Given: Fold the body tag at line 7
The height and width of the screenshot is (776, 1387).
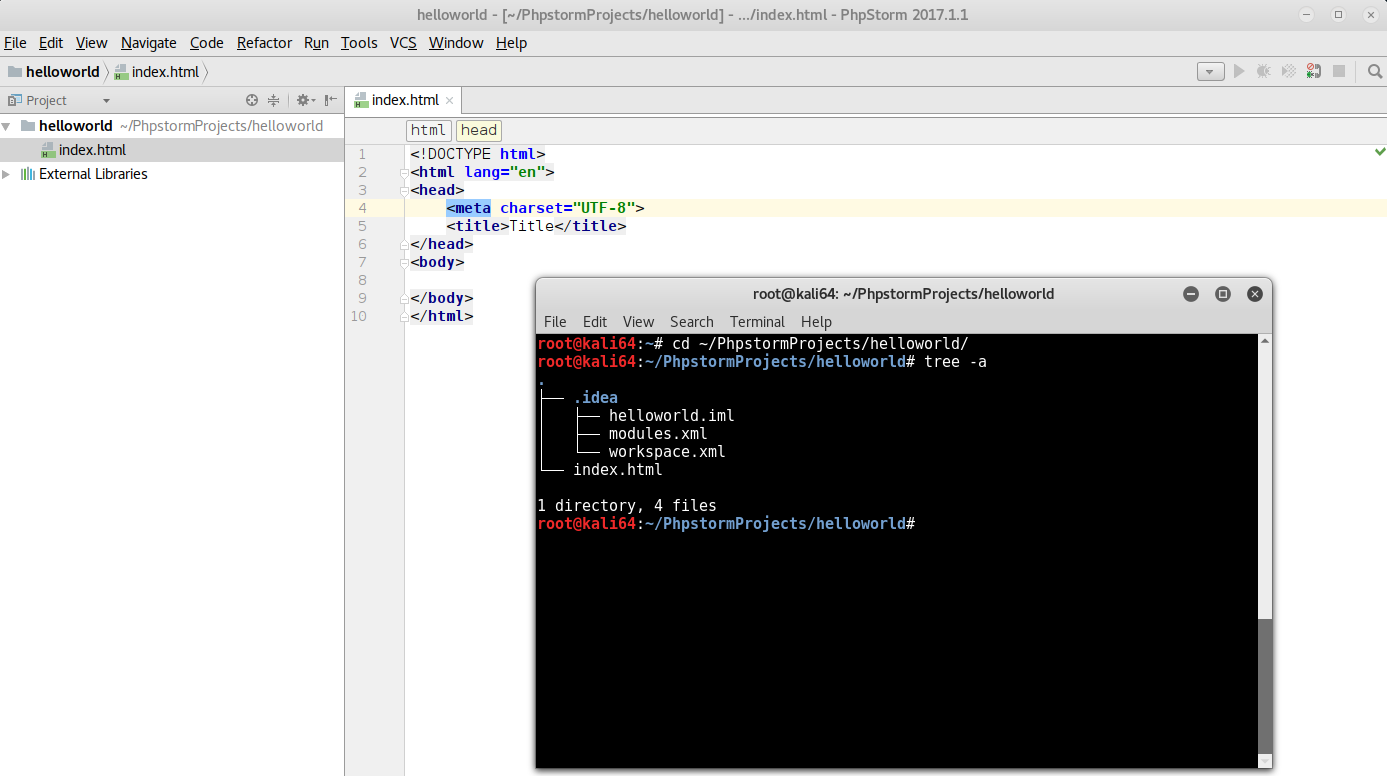Looking at the screenshot, I should coord(404,262).
